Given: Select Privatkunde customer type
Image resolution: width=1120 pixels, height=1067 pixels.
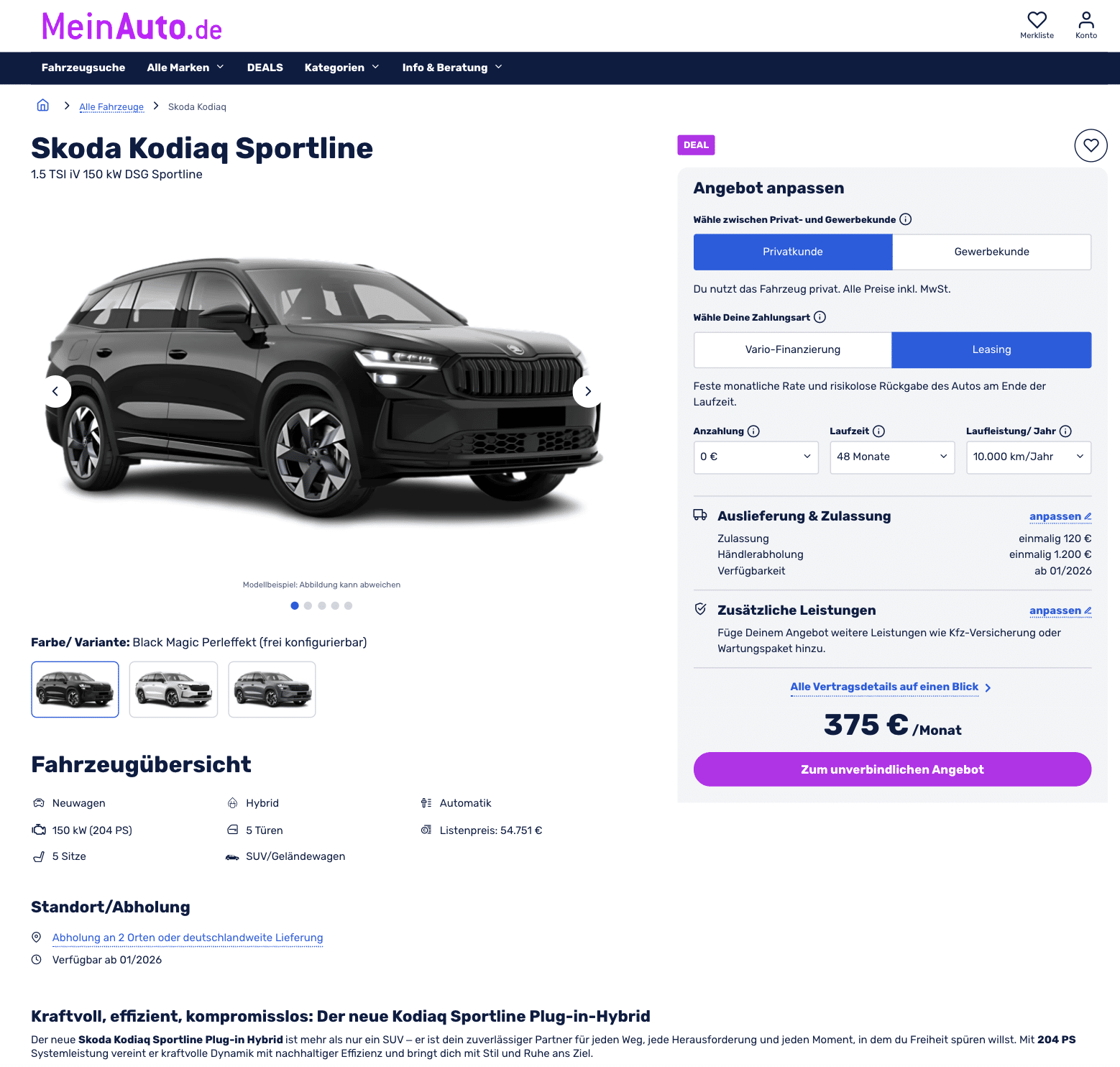Looking at the screenshot, I should [x=793, y=252].
